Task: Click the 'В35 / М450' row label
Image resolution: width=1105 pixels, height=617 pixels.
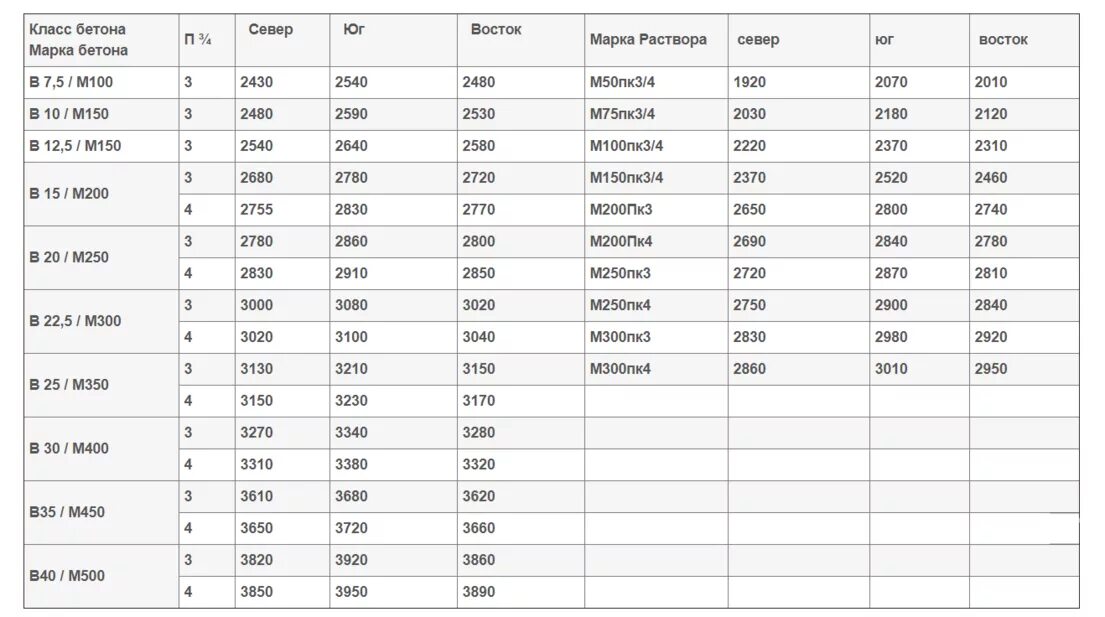Action: click(x=101, y=513)
